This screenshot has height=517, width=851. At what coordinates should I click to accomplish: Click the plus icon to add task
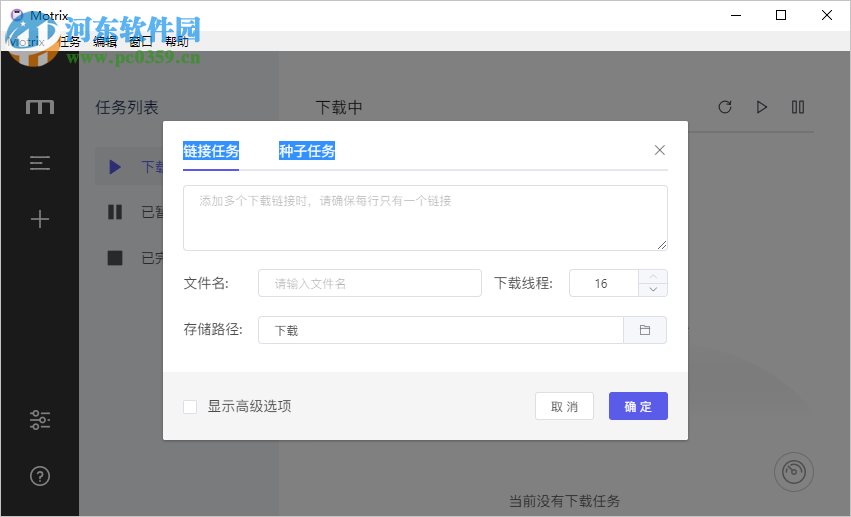coord(40,219)
